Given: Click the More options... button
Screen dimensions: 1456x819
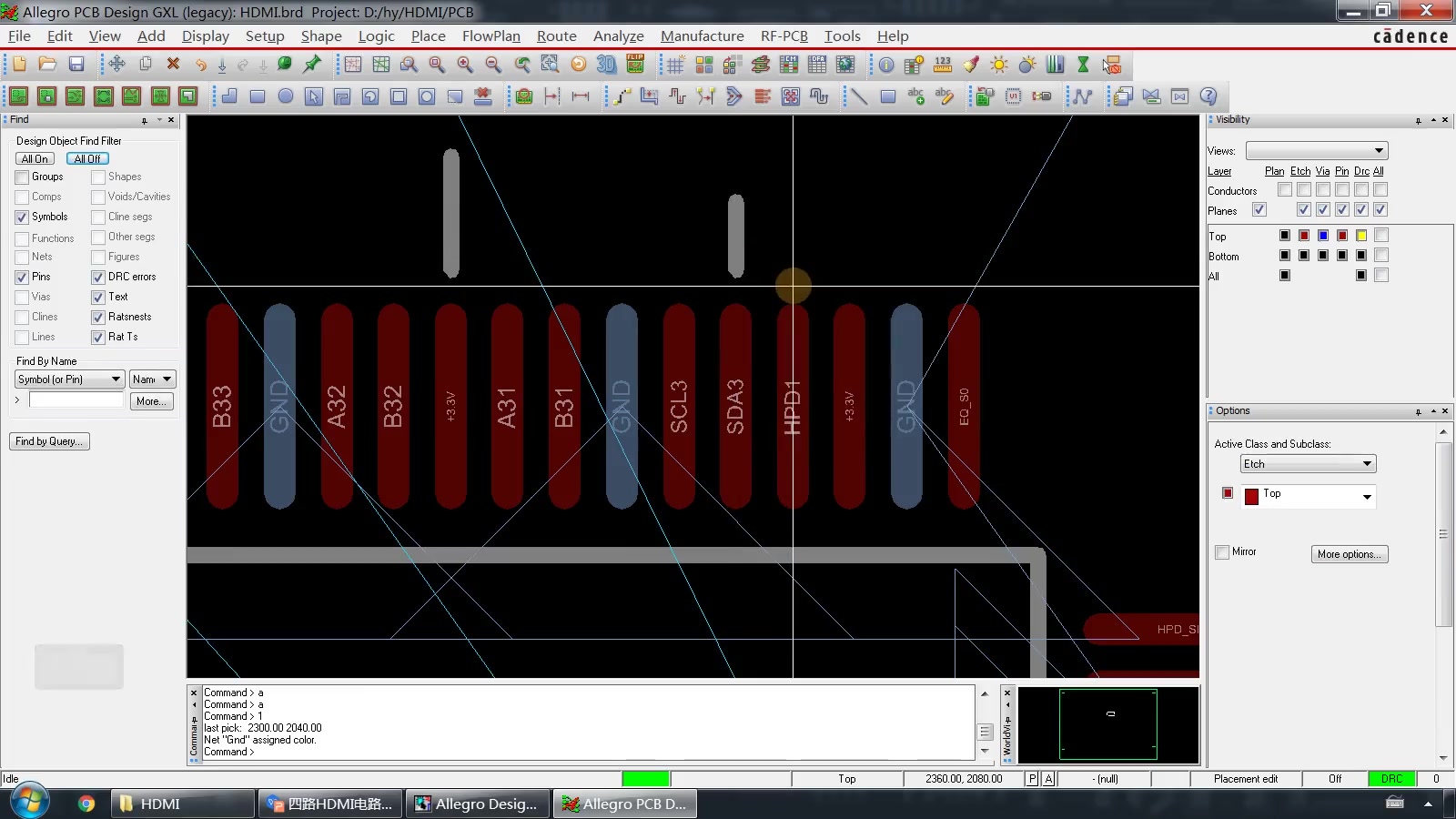Looking at the screenshot, I should click(1350, 554).
